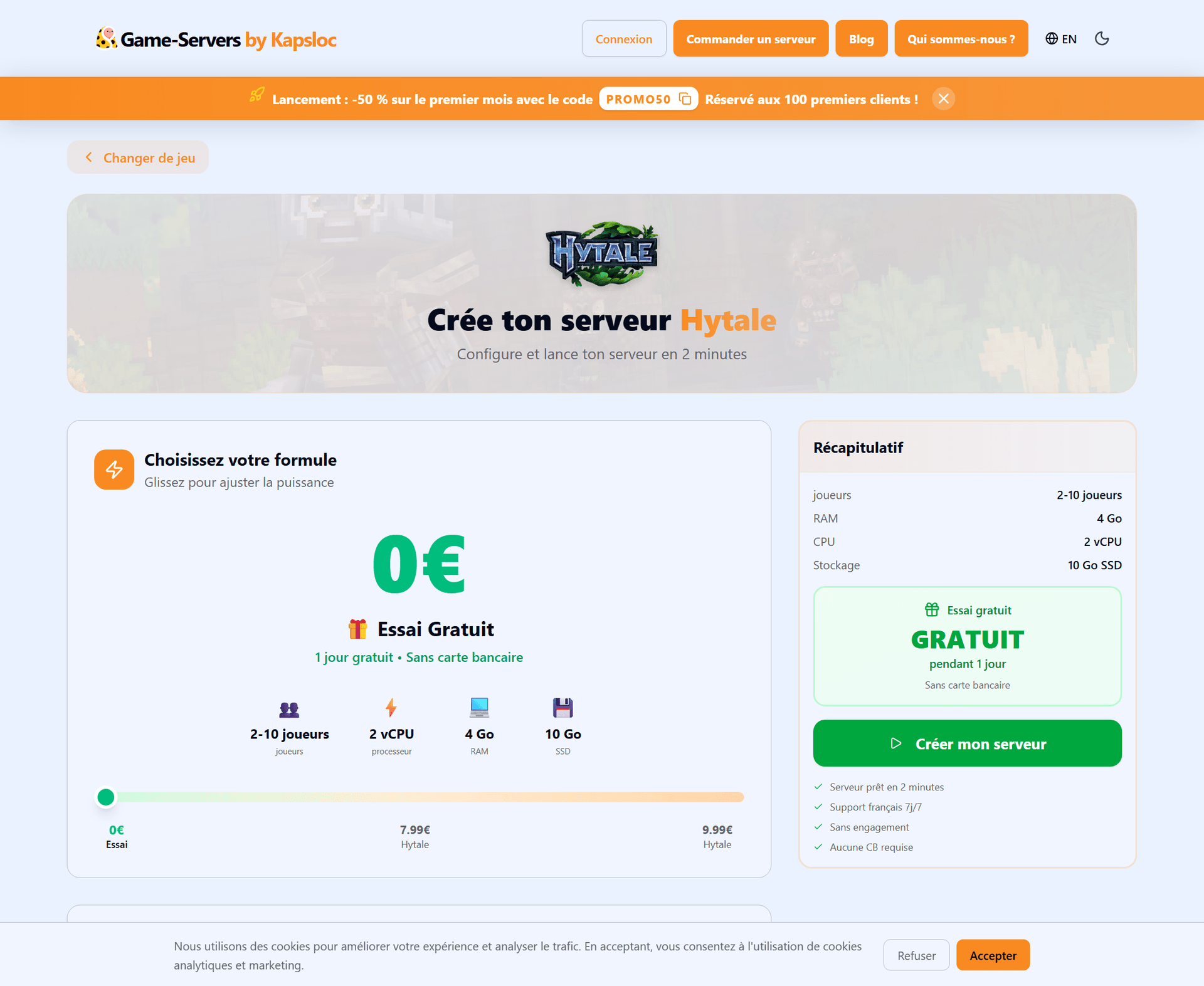Image resolution: width=1204 pixels, height=986 pixels.
Task: Click the laptop icon above 4 Go RAM
Action: (479, 708)
